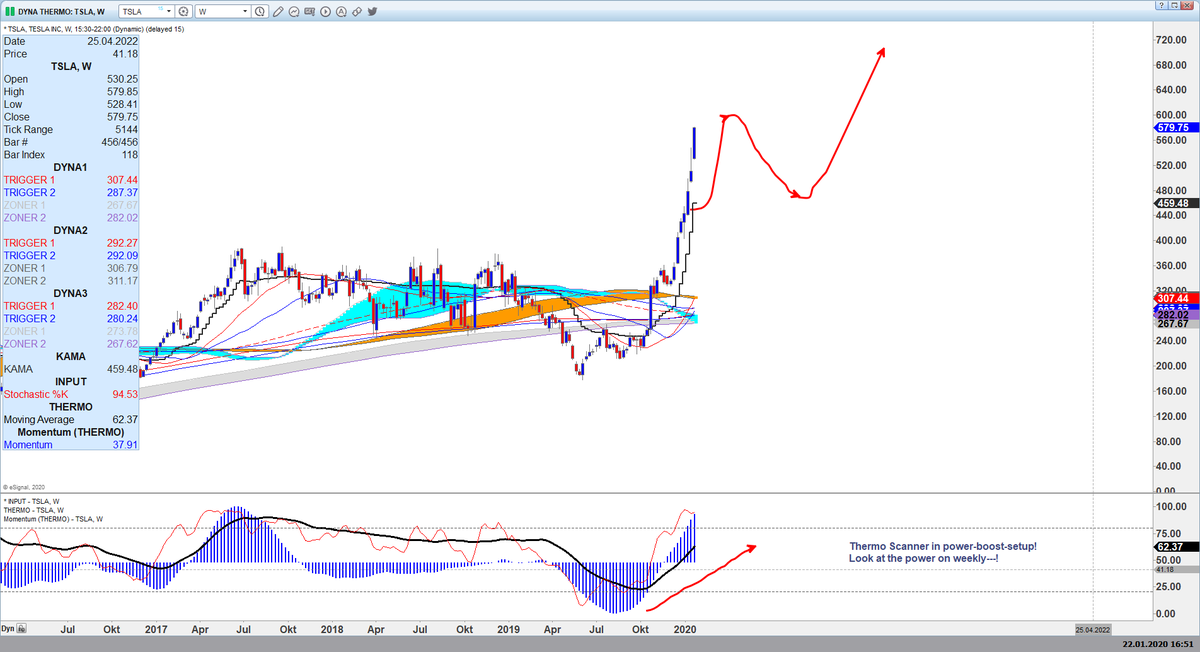Click the 2020 label on time axis

[x=685, y=629]
